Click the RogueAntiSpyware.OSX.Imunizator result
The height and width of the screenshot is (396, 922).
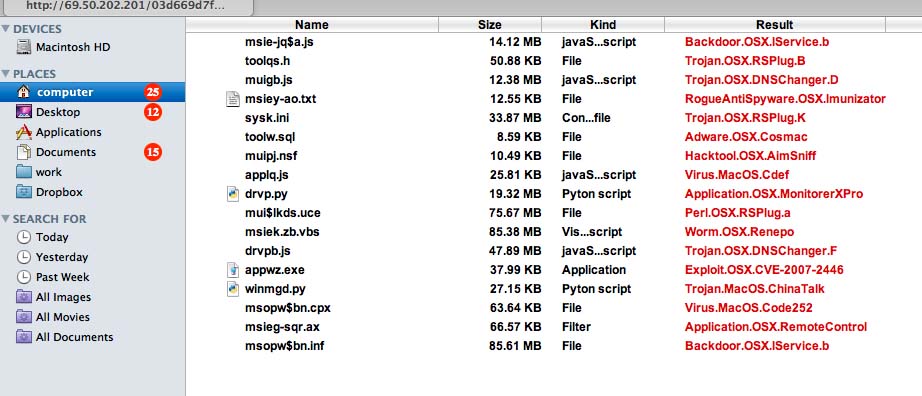click(785, 99)
